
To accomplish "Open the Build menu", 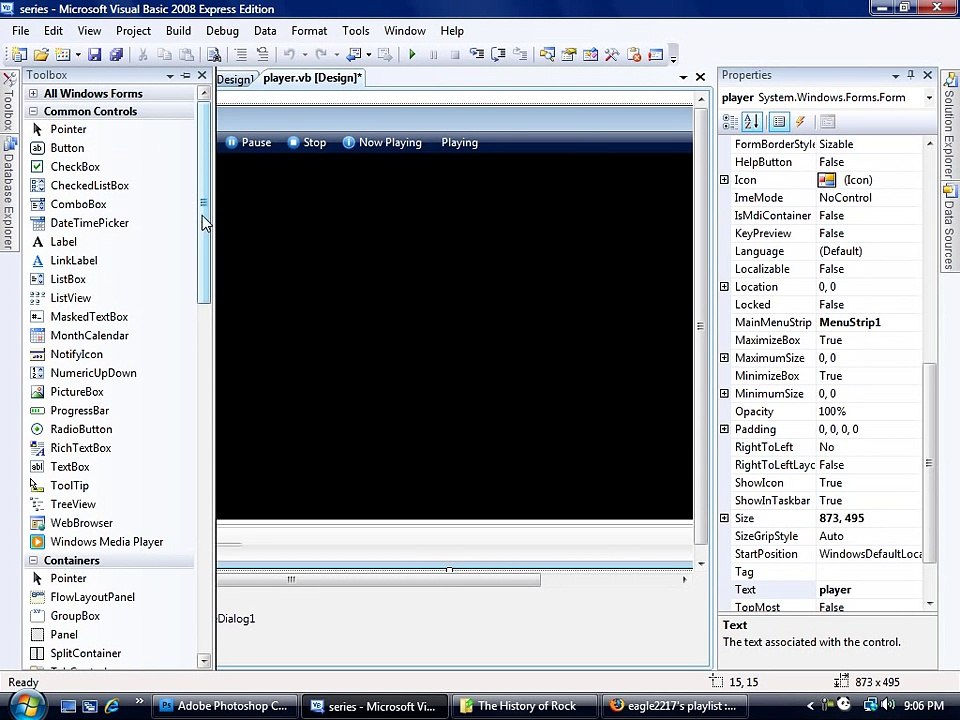I will (178, 31).
